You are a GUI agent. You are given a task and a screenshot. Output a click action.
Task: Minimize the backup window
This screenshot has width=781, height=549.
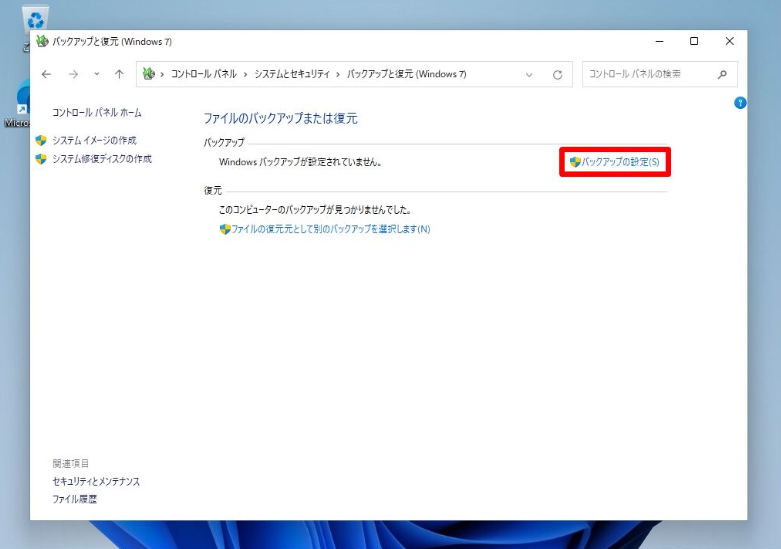point(659,41)
